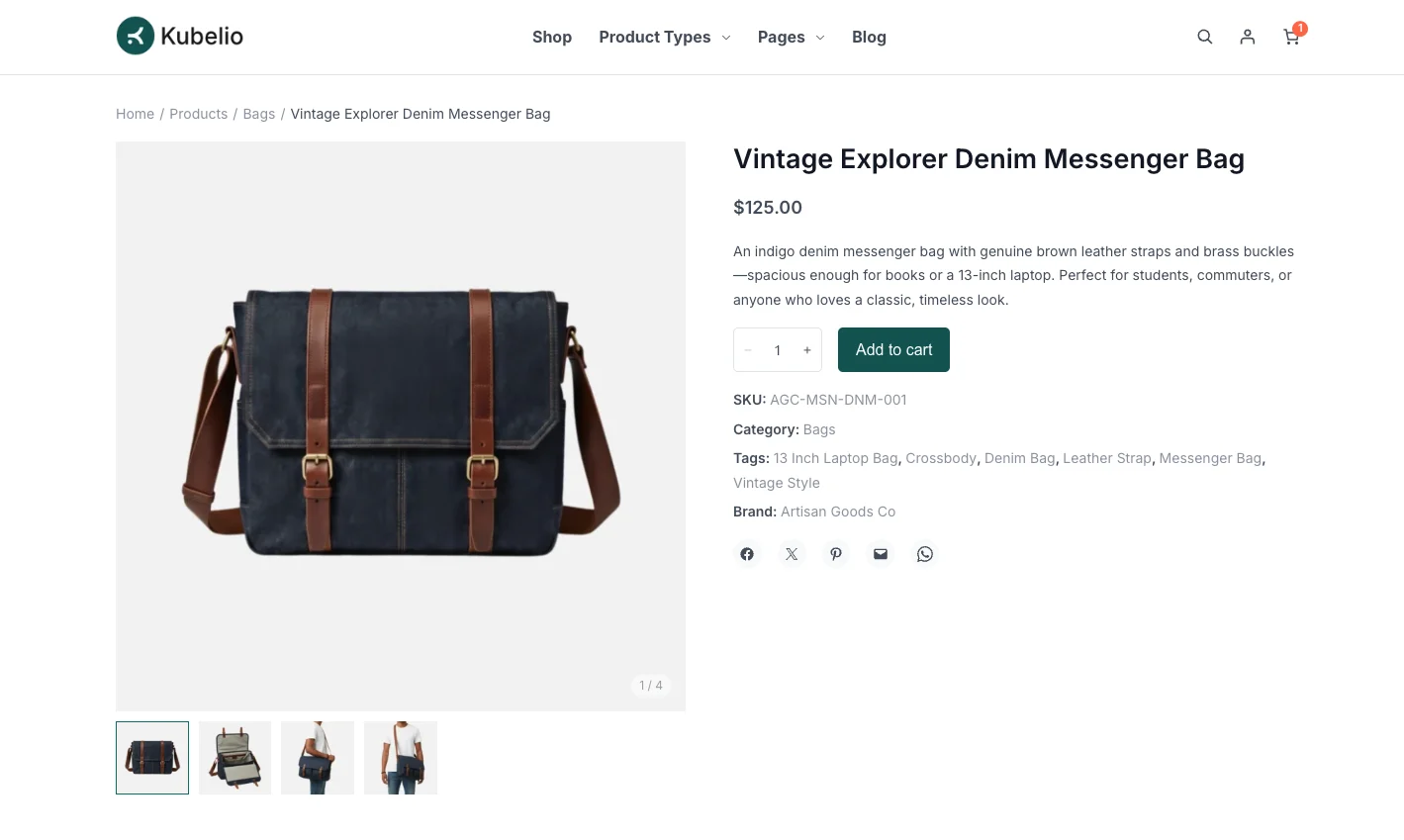
Task: Share product on Facebook
Action: (747, 553)
